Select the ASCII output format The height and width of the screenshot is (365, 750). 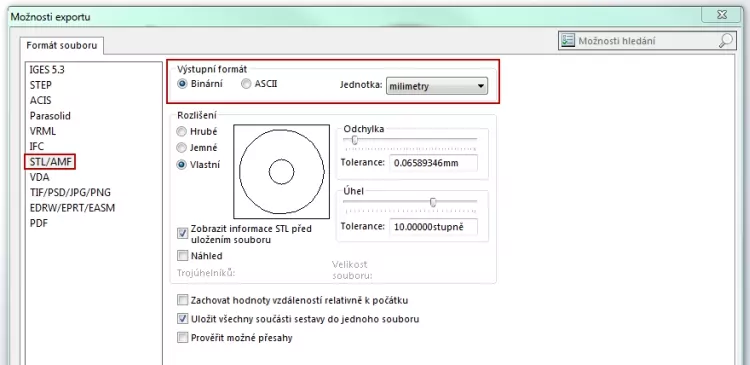click(246, 84)
